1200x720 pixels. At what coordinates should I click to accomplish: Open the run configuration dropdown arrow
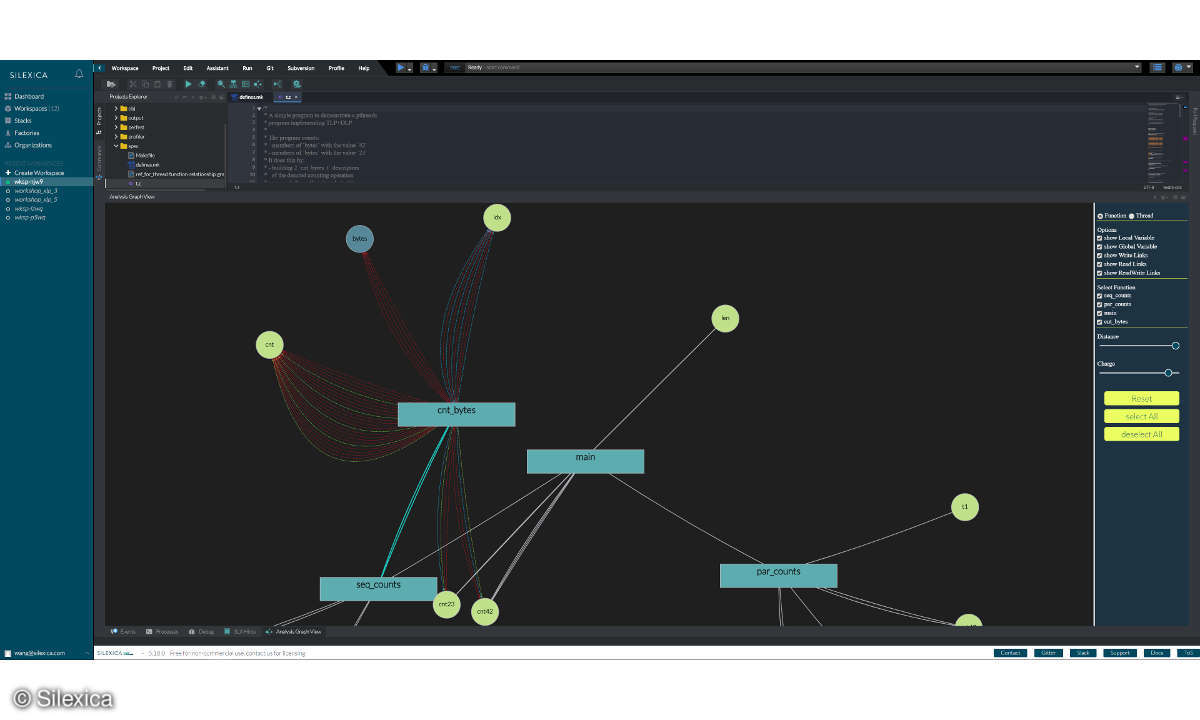point(410,69)
